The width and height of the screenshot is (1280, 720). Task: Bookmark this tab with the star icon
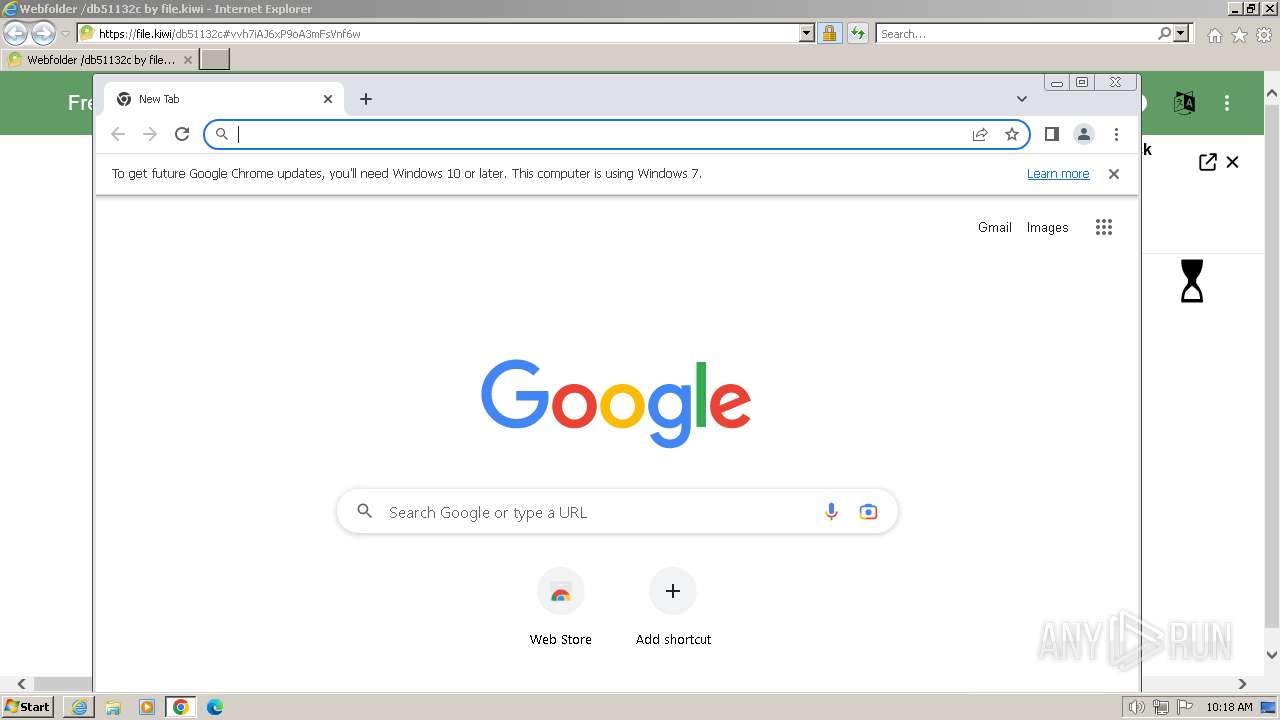click(1012, 134)
